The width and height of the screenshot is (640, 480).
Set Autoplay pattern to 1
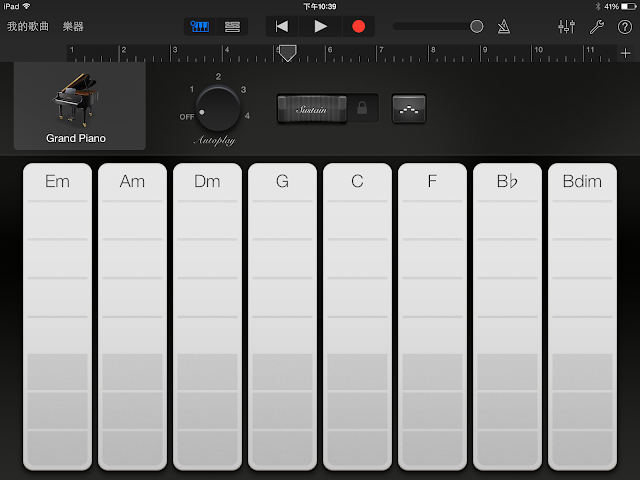click(192, 89)
